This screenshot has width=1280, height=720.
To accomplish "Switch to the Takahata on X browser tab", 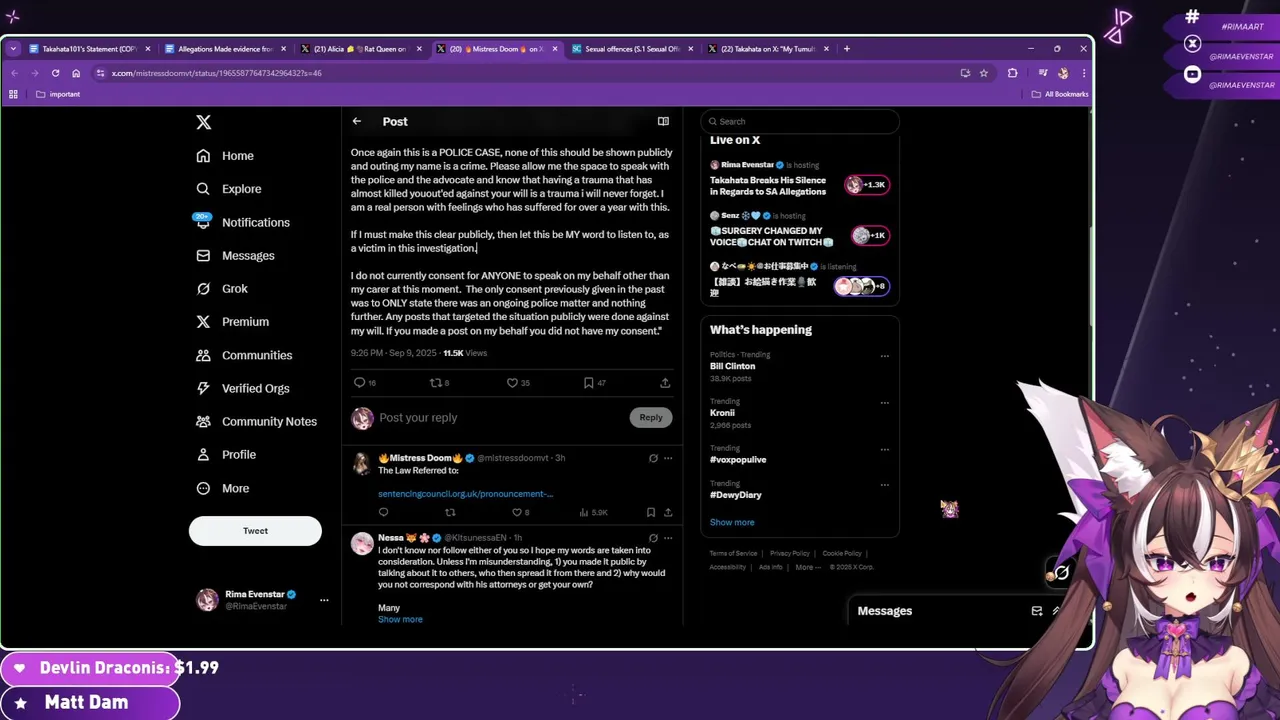I will (x=769, y=49).
